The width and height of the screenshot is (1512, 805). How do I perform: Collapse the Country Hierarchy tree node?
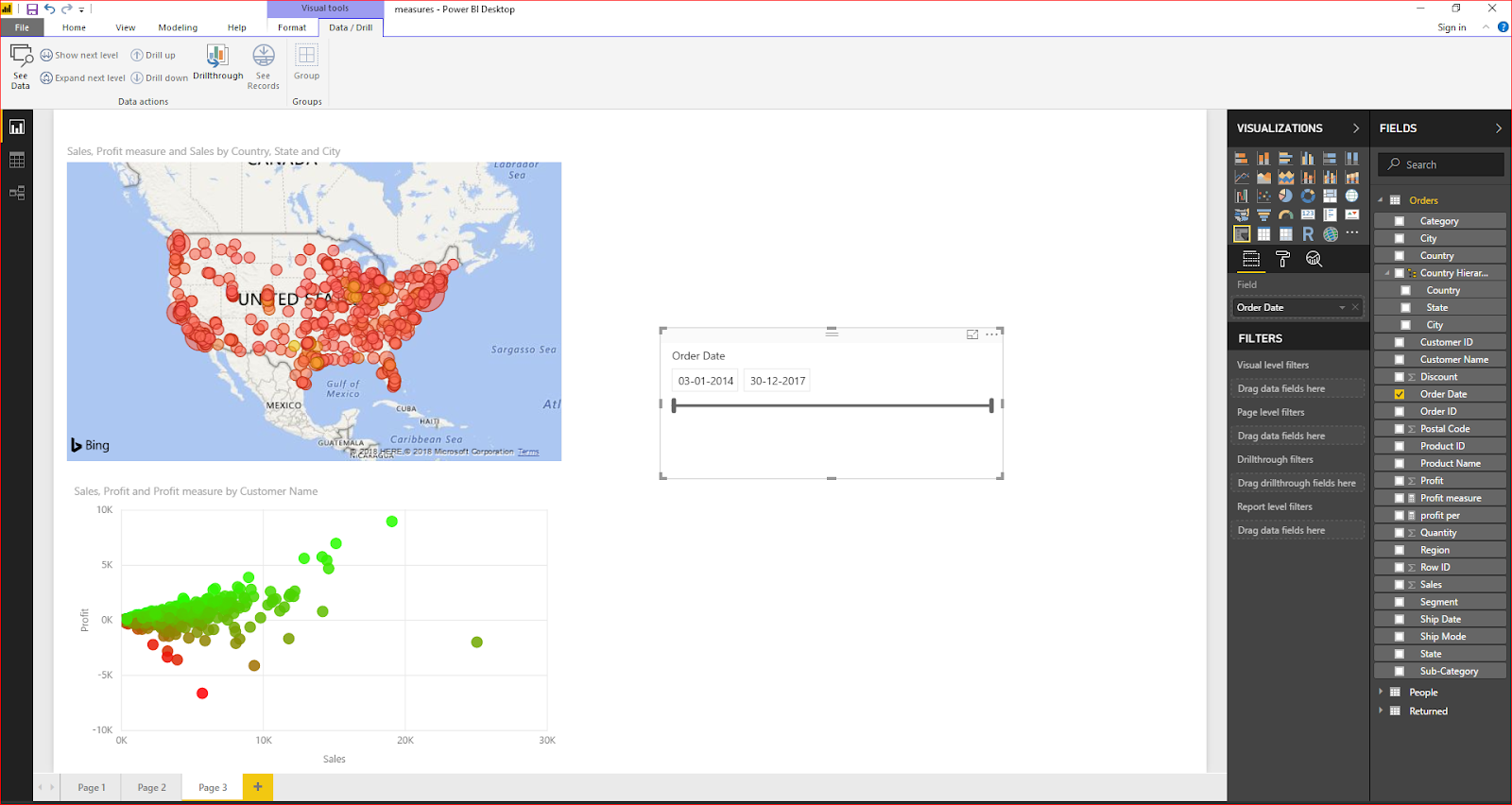click(1387, 273)
